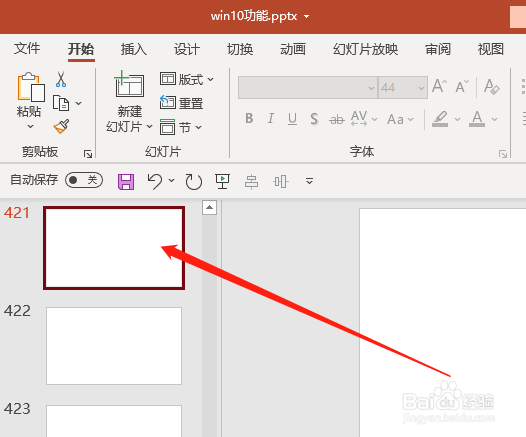Image resolution: width=526 pixels, height=437 pixels.
Task: Open clipboard pane launcher
Action: (88, 154)
